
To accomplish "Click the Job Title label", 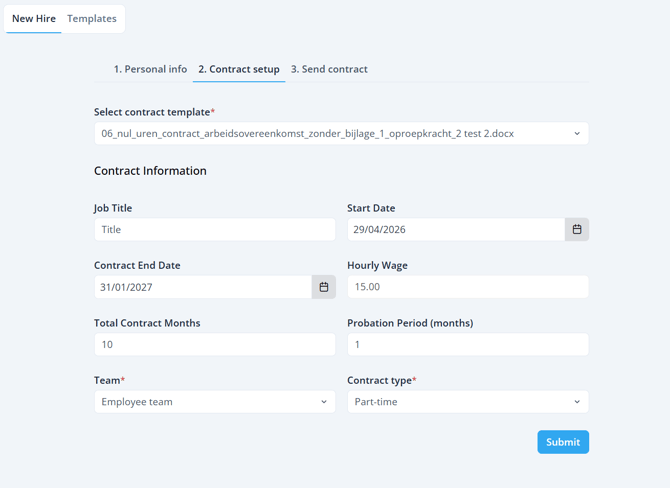I will point(113,208).
